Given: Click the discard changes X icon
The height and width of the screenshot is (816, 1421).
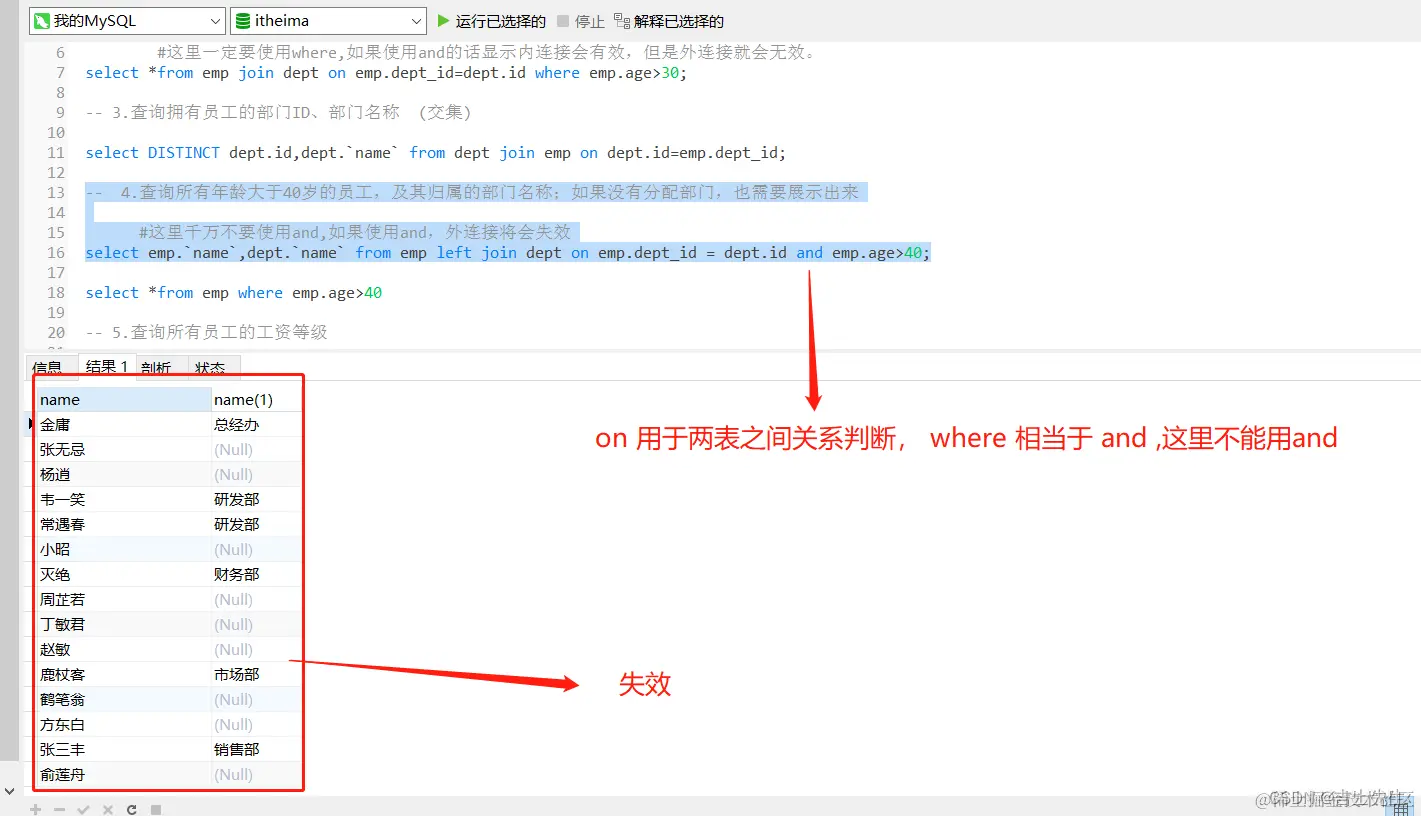Looking at the screenshot, I should [107, 808].
